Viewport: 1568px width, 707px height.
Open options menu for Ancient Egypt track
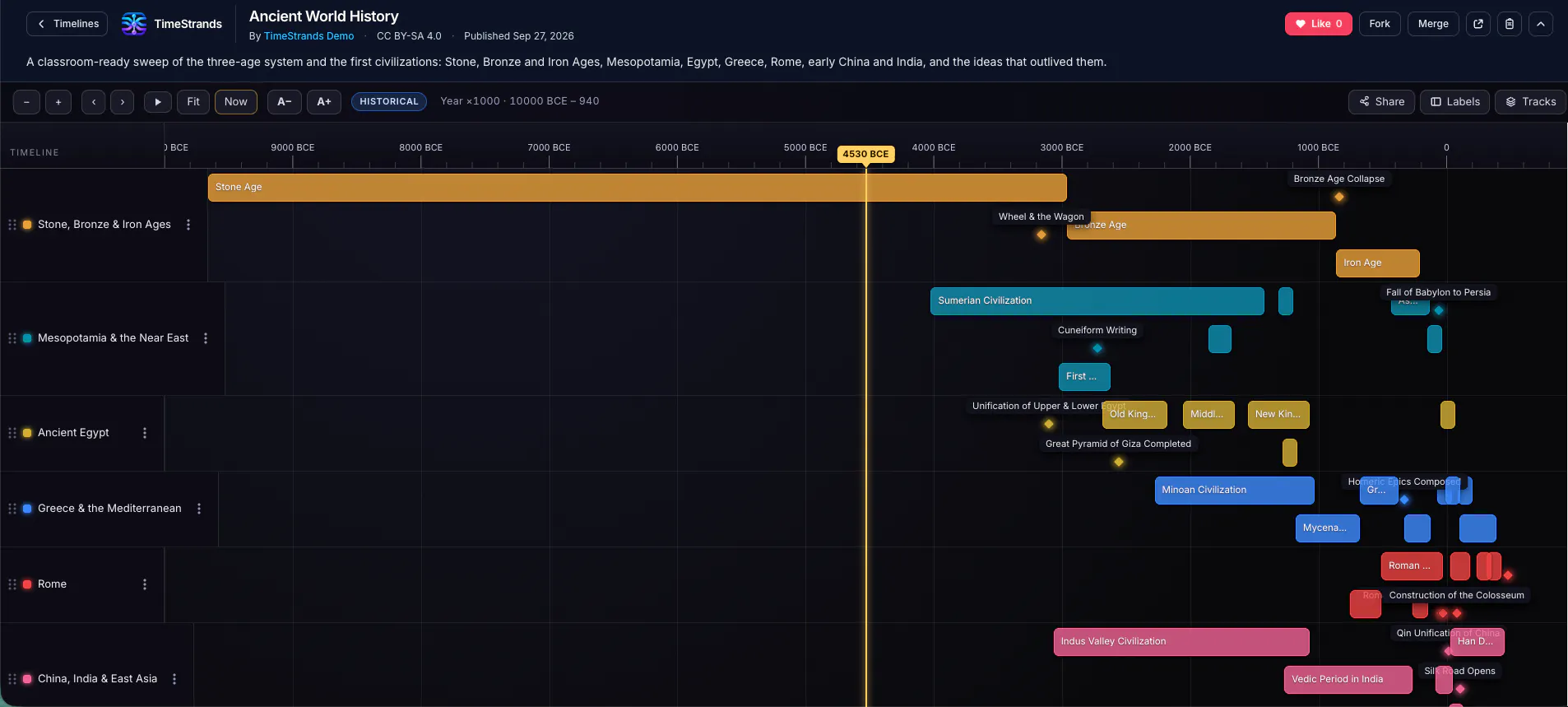coord(145,433)
